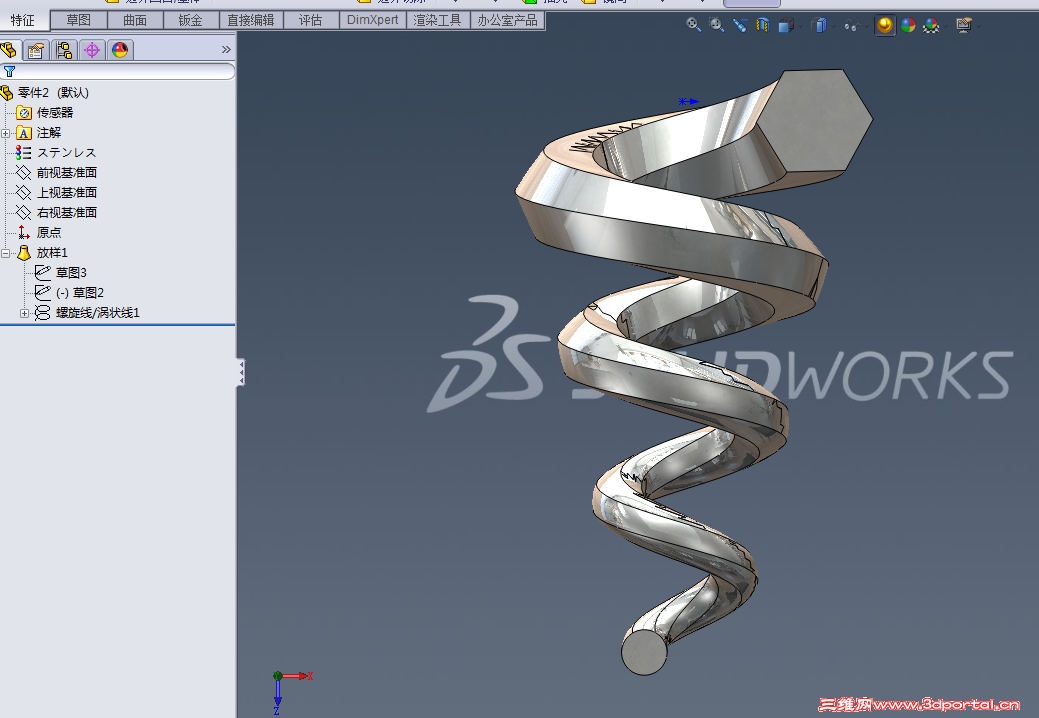Expand the 注解 node

(6, 133)
